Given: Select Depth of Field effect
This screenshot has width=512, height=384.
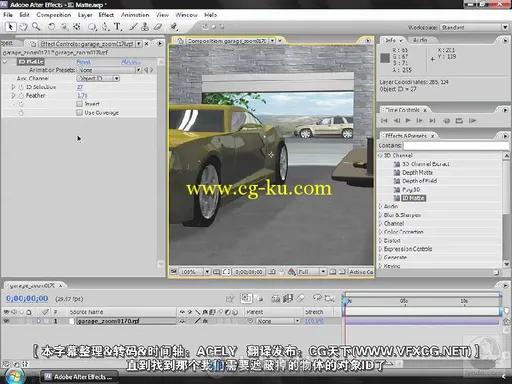Looking at the screenshot, I should [419, 181].
